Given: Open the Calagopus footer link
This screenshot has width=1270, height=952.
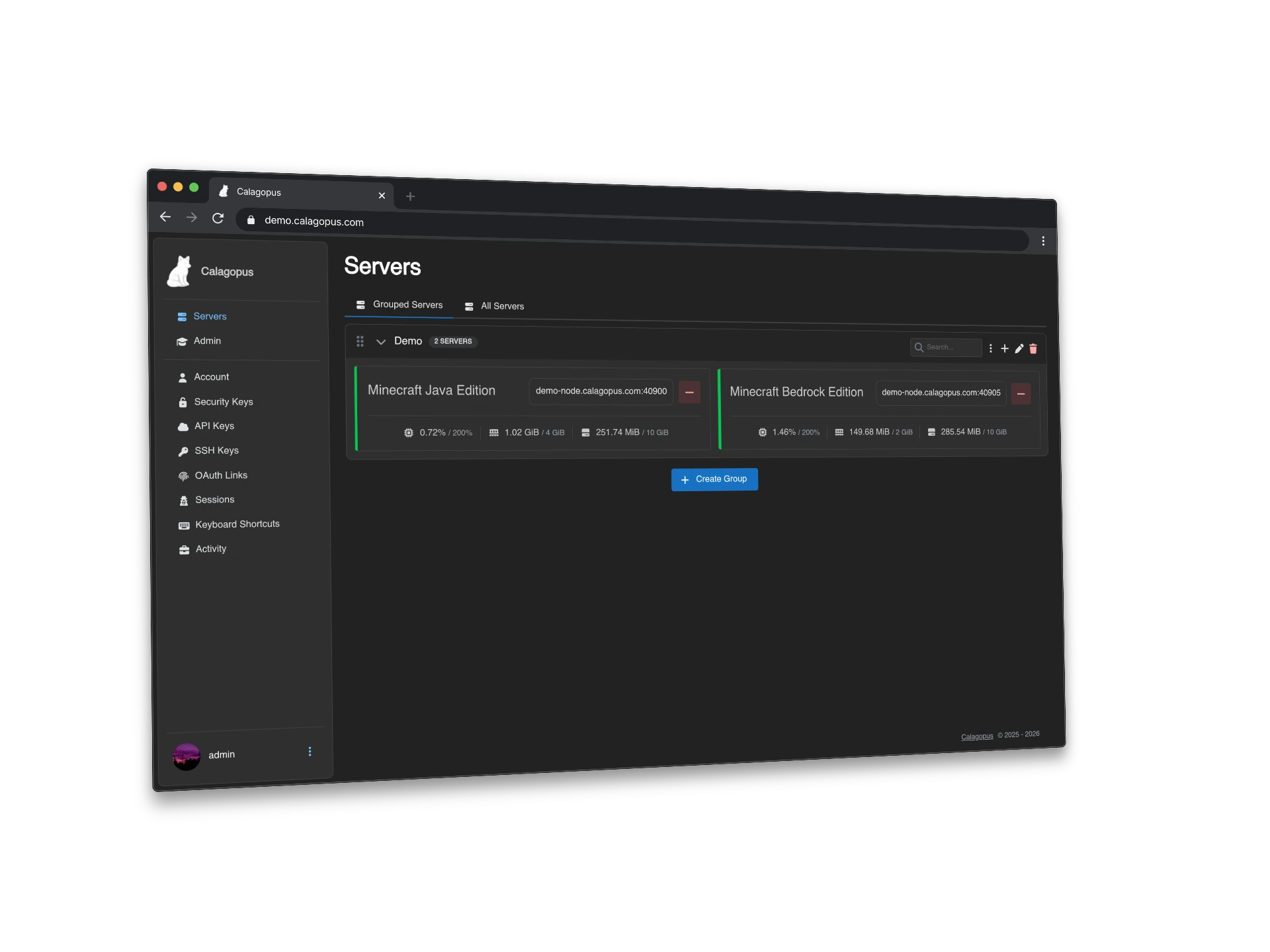Looking at the screenshot, I should [x=976, y=736].
